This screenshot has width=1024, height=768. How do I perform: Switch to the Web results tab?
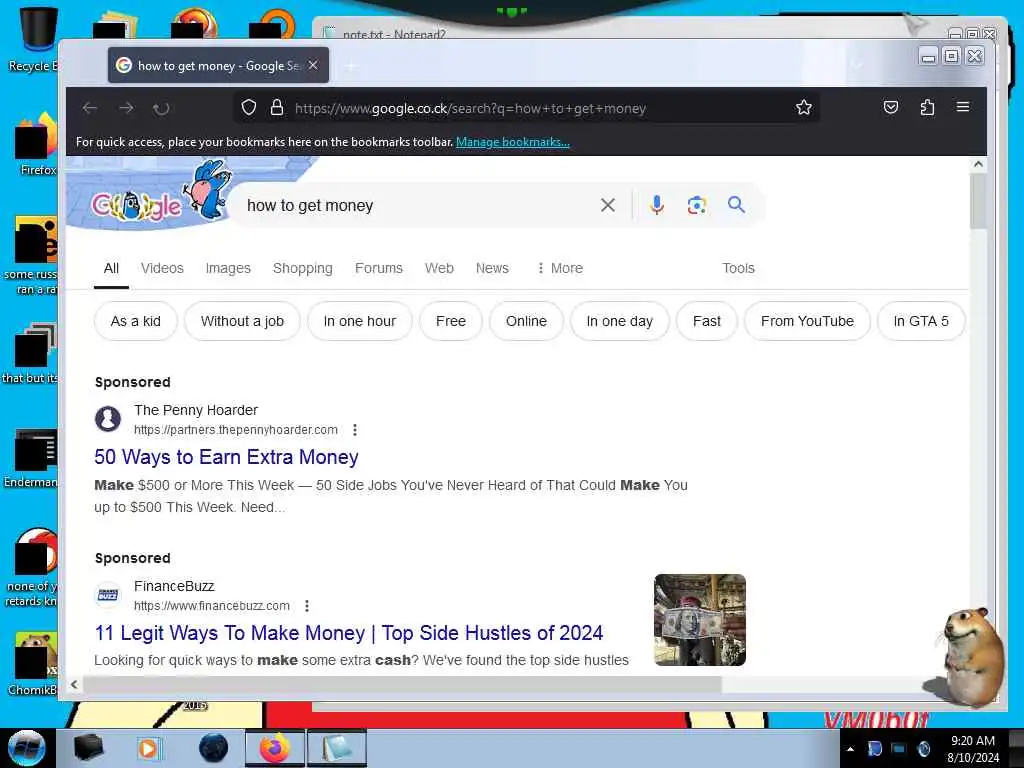pos(439,268)
